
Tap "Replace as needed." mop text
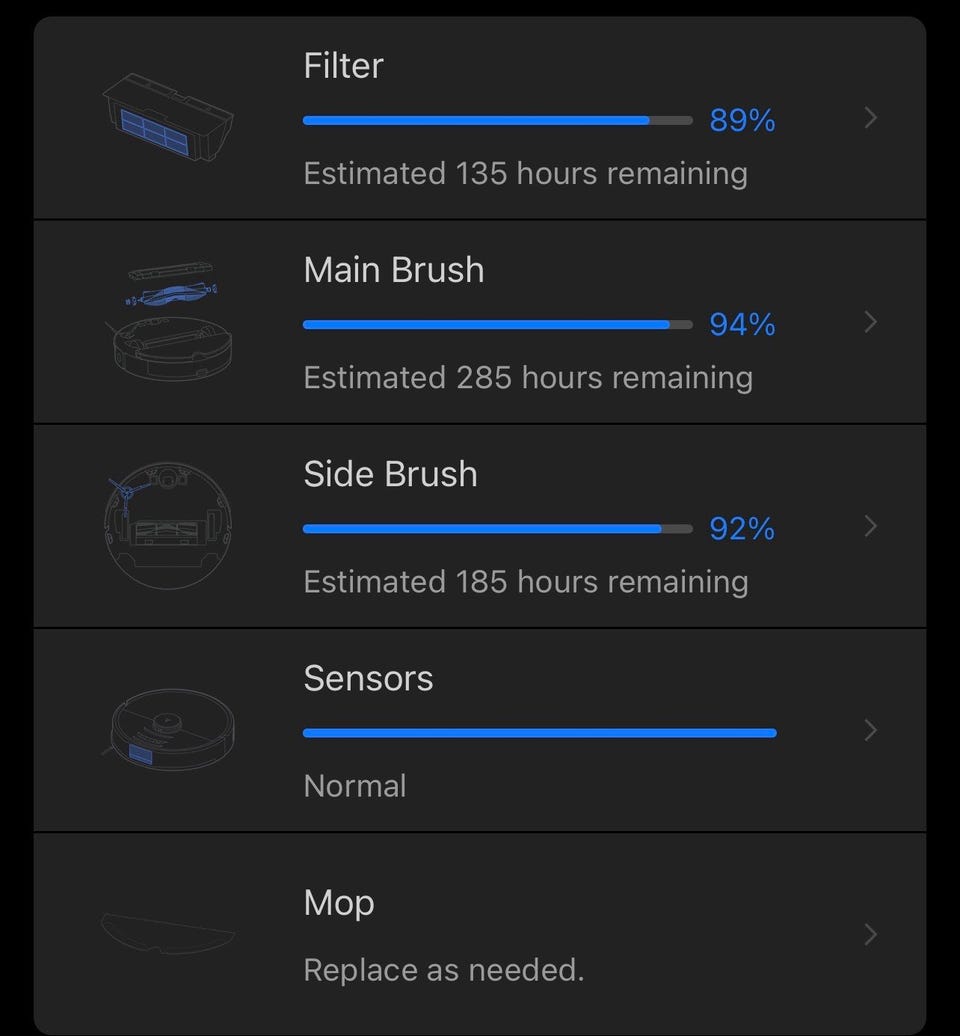(x=443, y=970)
